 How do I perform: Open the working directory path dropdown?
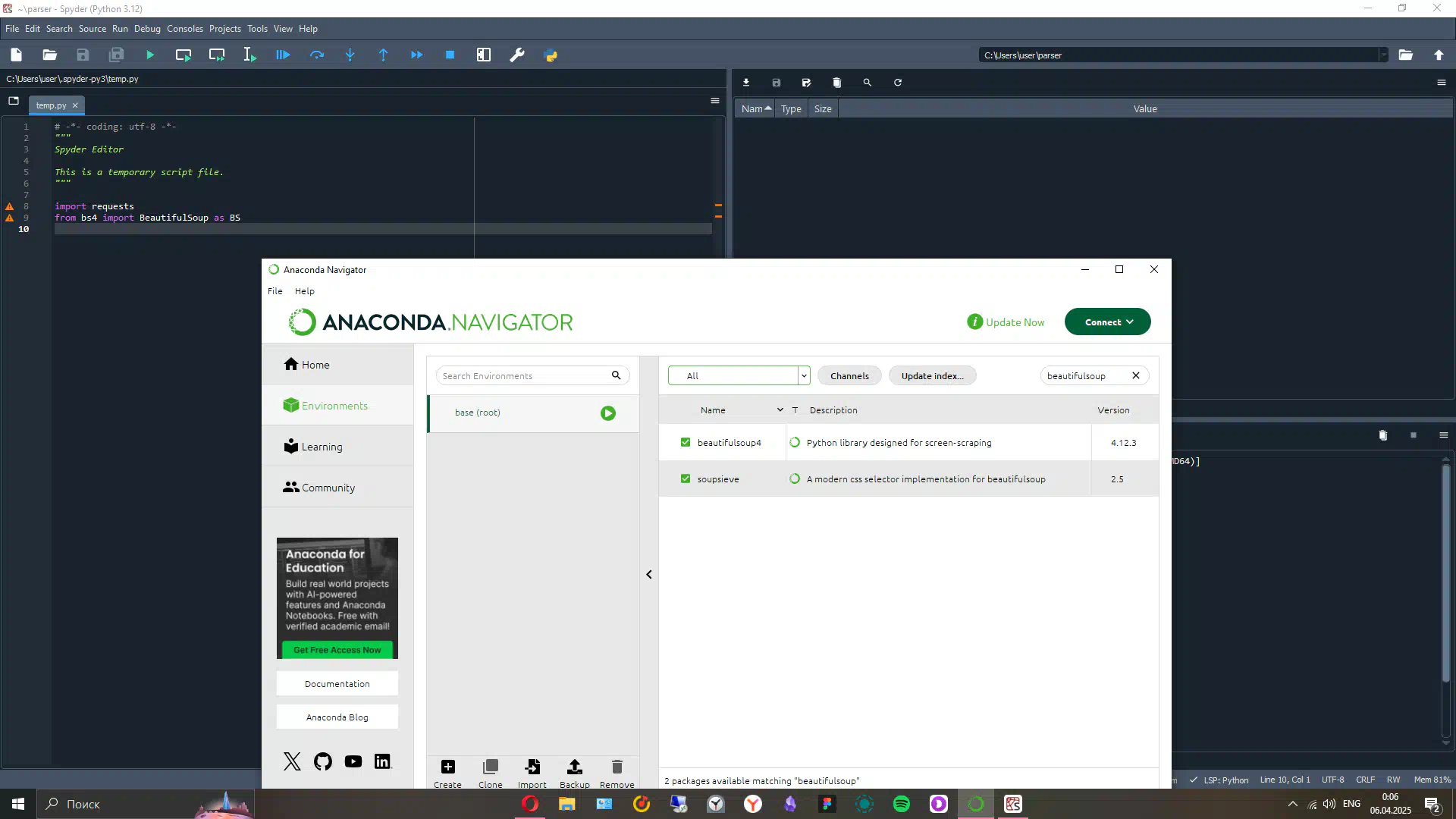pos(1383,55)
